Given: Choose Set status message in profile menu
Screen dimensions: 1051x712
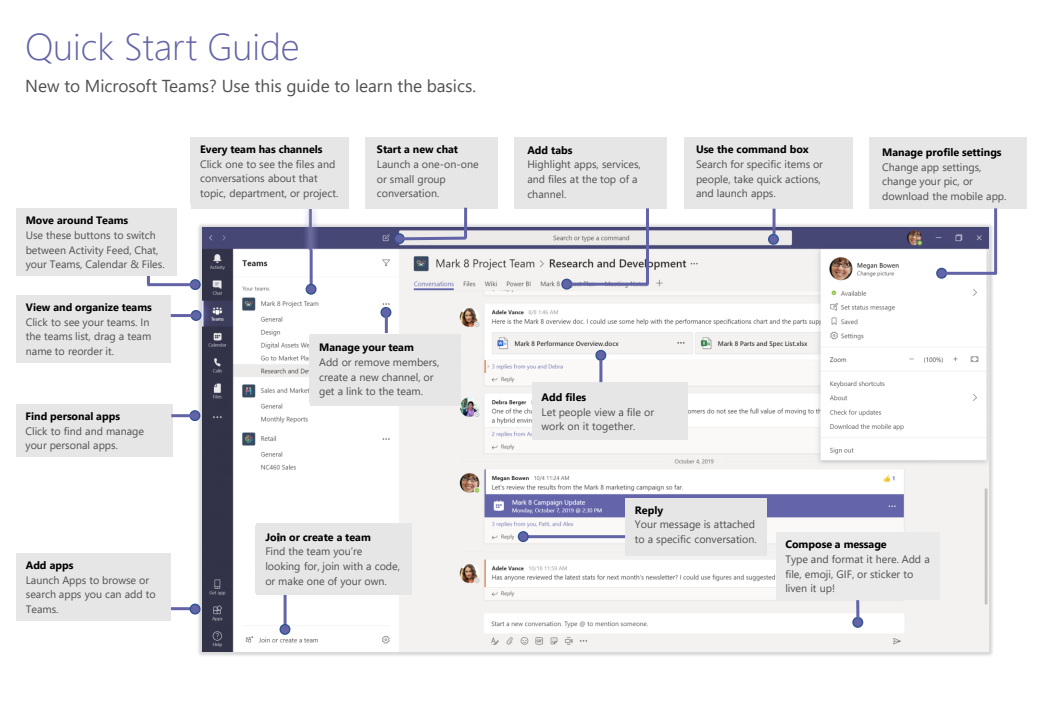Looking at the screenshot, I should tap(863, 307).
